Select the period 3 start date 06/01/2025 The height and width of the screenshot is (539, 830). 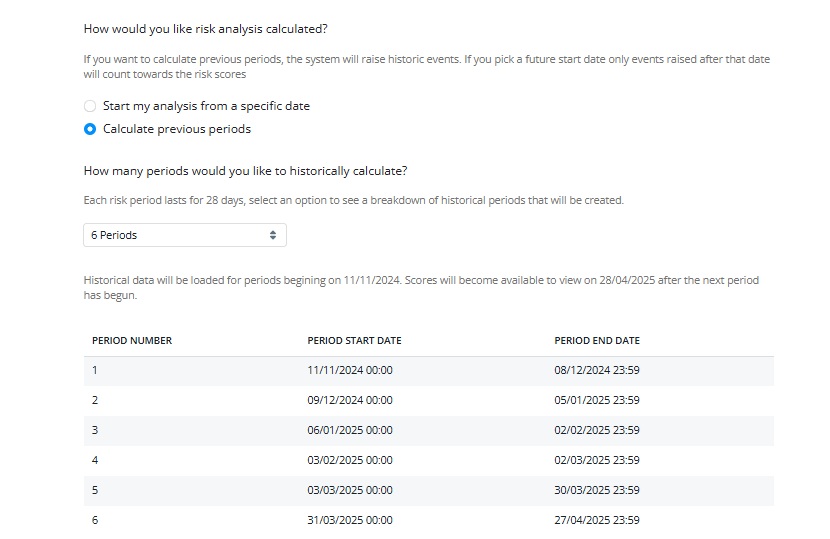tap(350, 430)
